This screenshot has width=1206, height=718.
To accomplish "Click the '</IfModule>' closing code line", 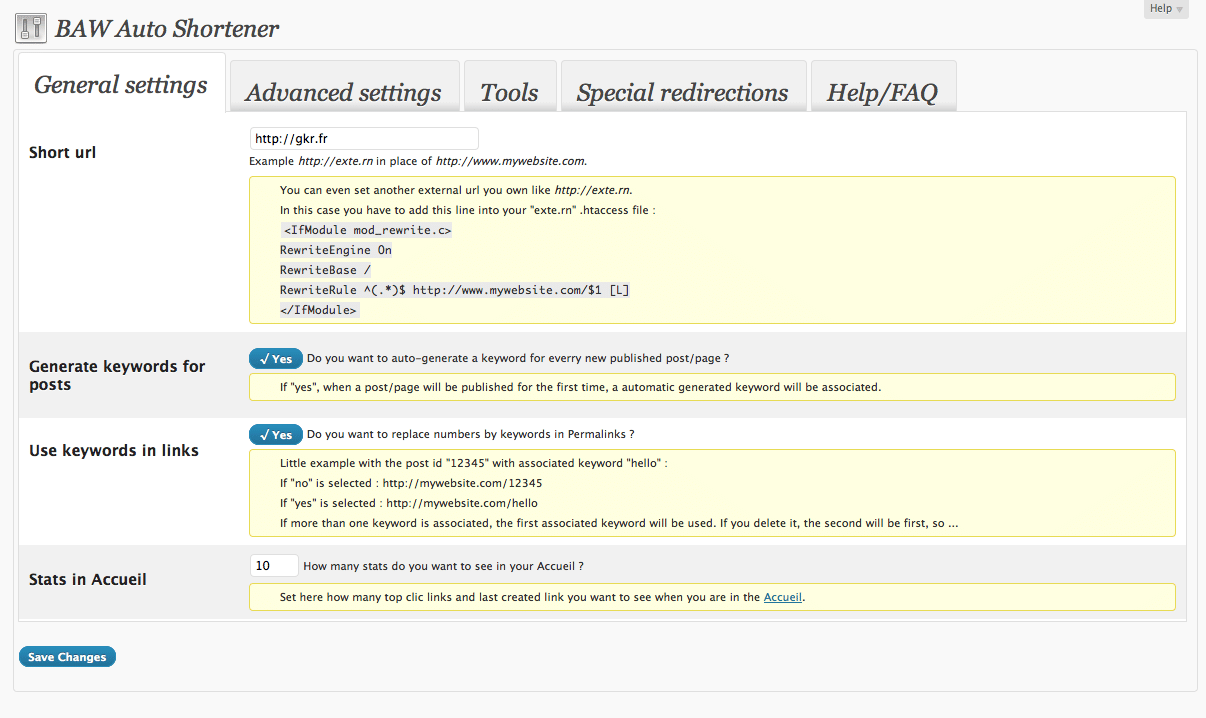I will tap(319, 310).
